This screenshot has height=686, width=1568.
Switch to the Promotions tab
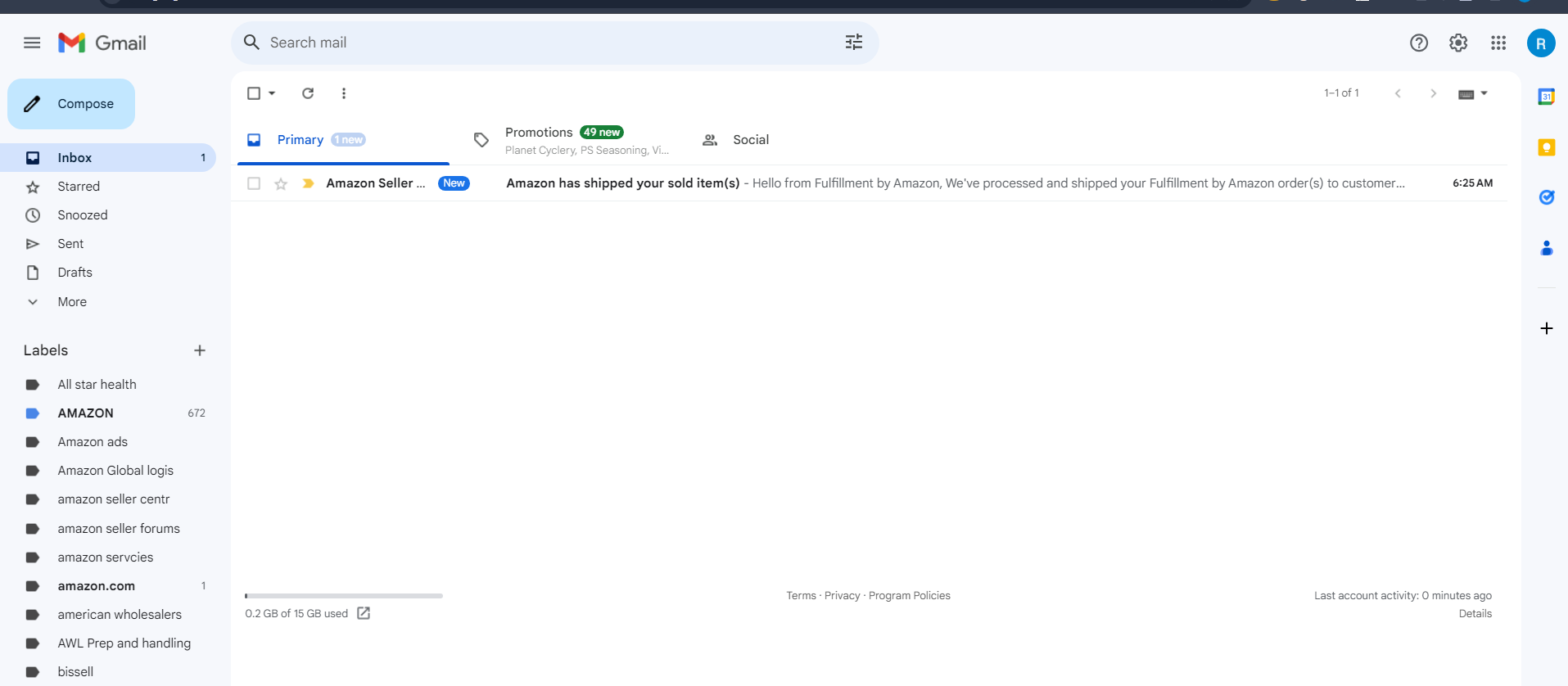coord(572,140)
